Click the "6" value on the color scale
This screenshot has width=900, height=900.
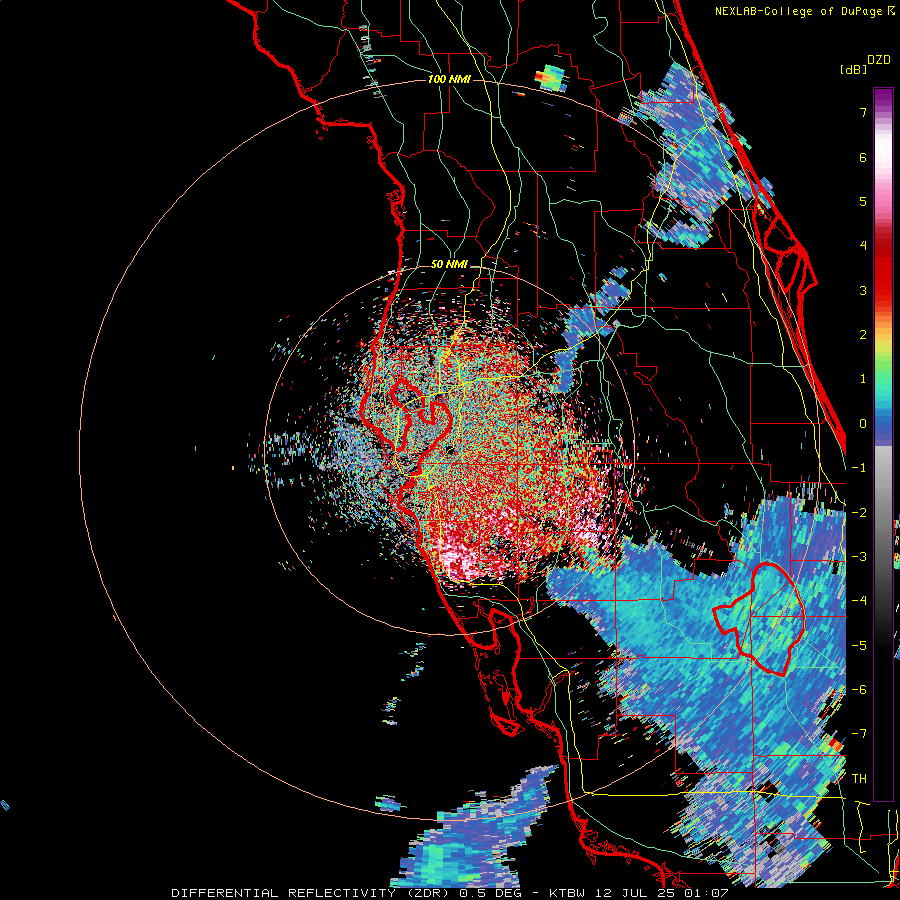click(863, 157)
